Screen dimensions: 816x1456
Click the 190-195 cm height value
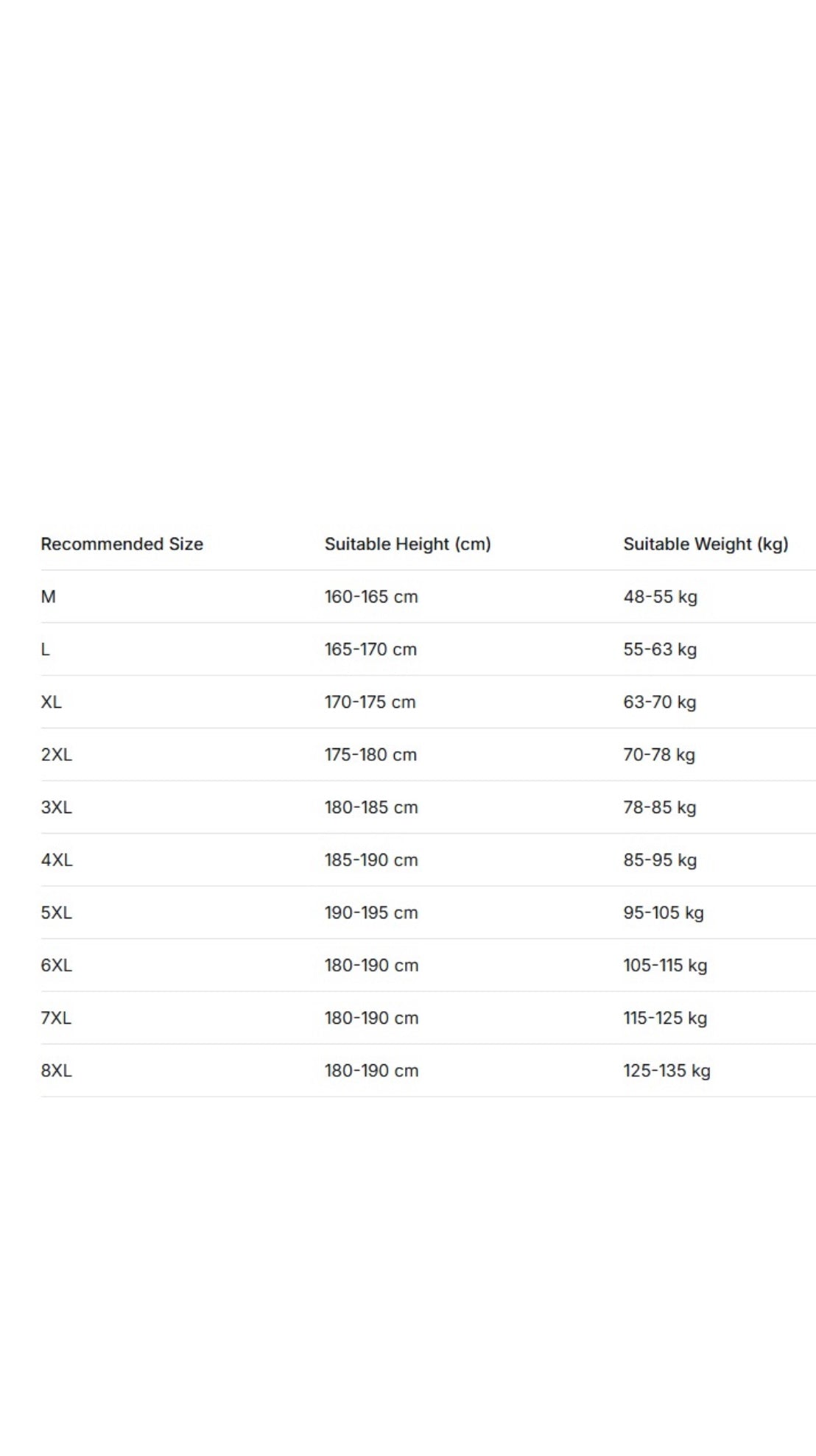coord(371,912)
